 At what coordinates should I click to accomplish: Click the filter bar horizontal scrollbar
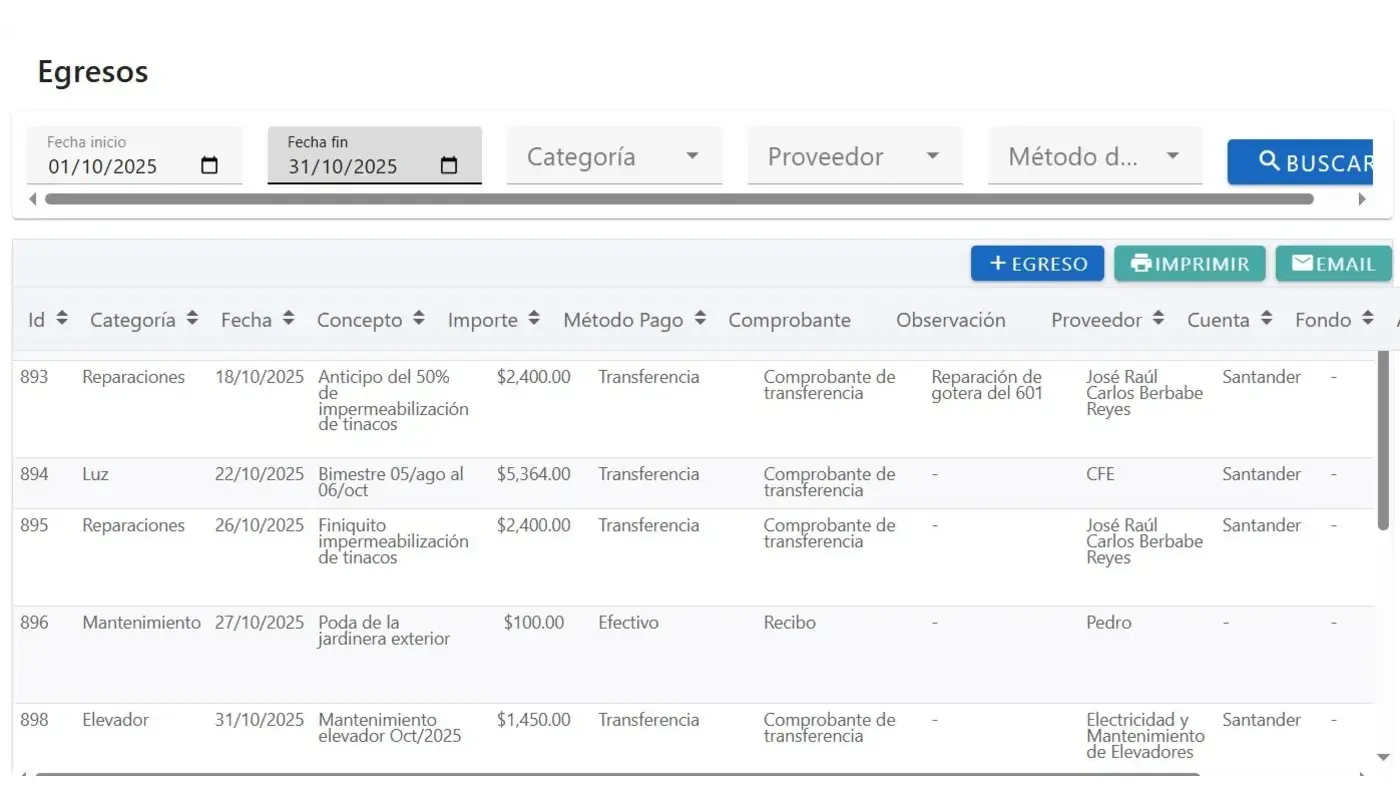[678, 199]
